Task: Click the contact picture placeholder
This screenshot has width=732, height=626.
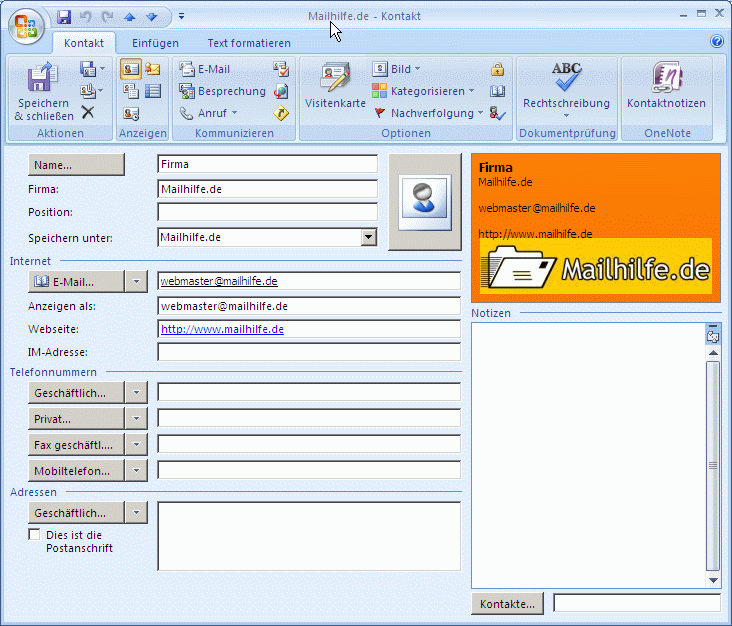Action: click(425, 202)
